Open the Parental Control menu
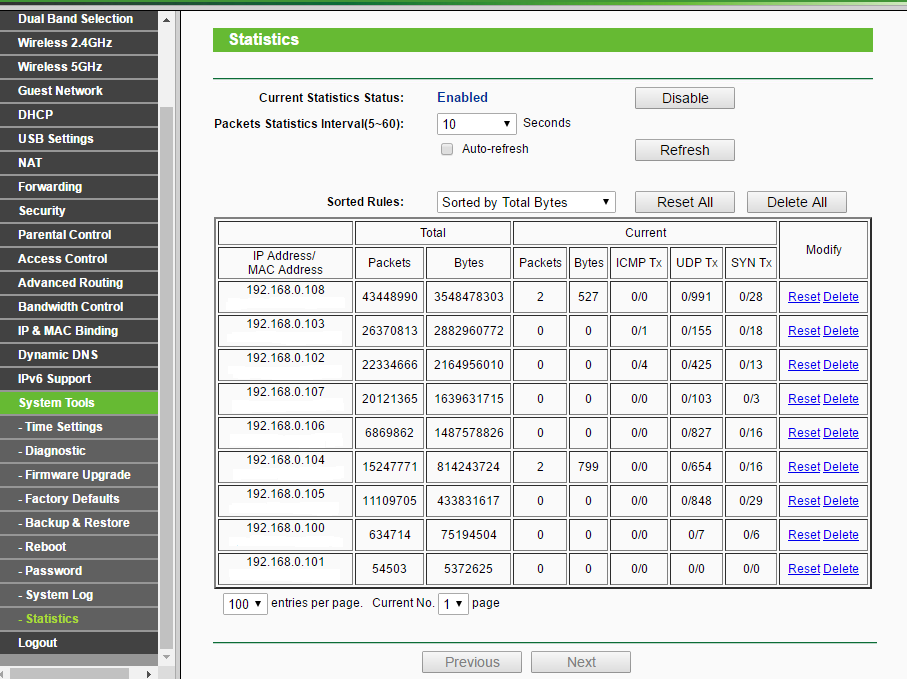 (x=65, y=235)
